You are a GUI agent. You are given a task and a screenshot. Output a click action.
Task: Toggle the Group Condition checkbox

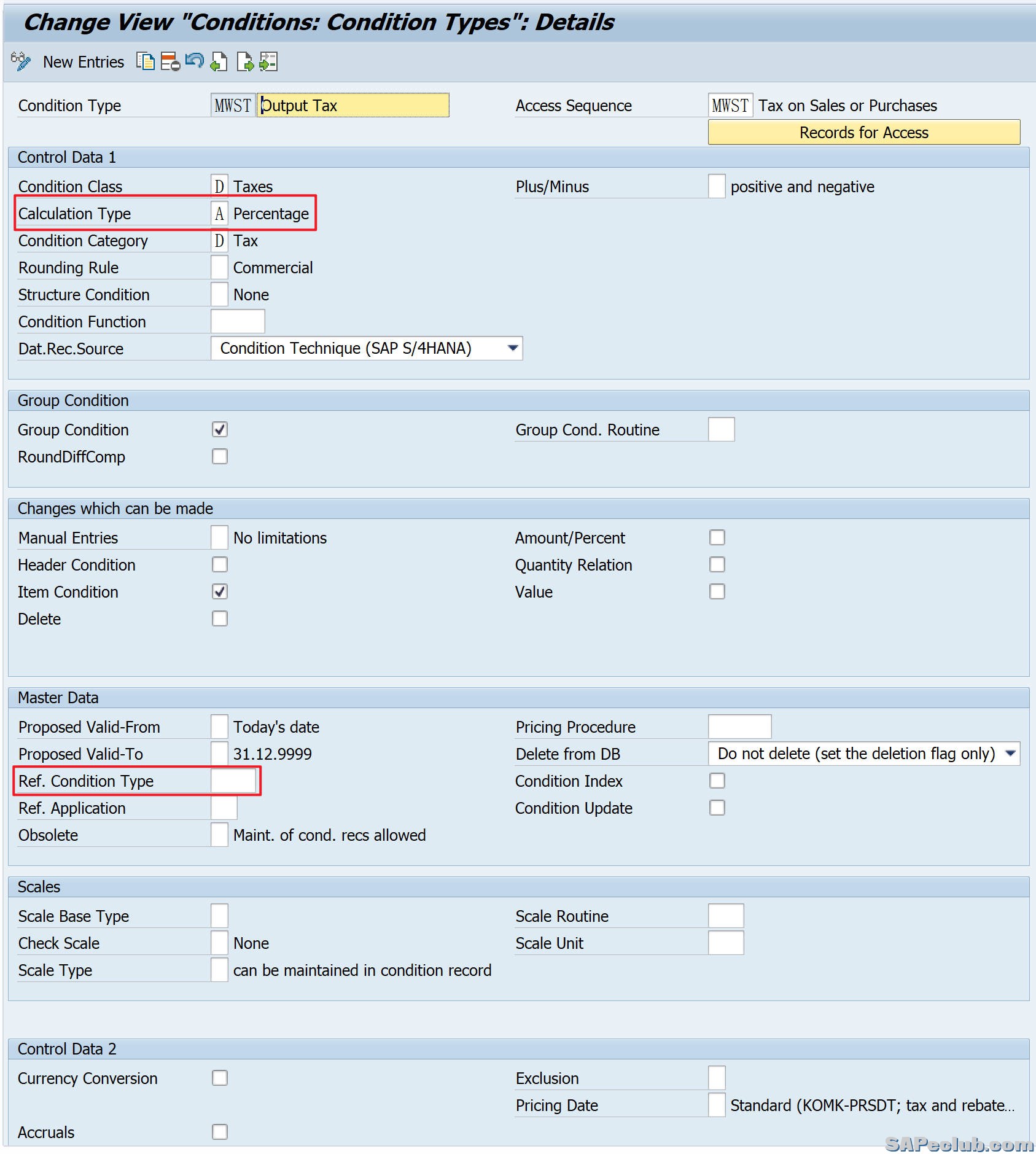[220, 429]
